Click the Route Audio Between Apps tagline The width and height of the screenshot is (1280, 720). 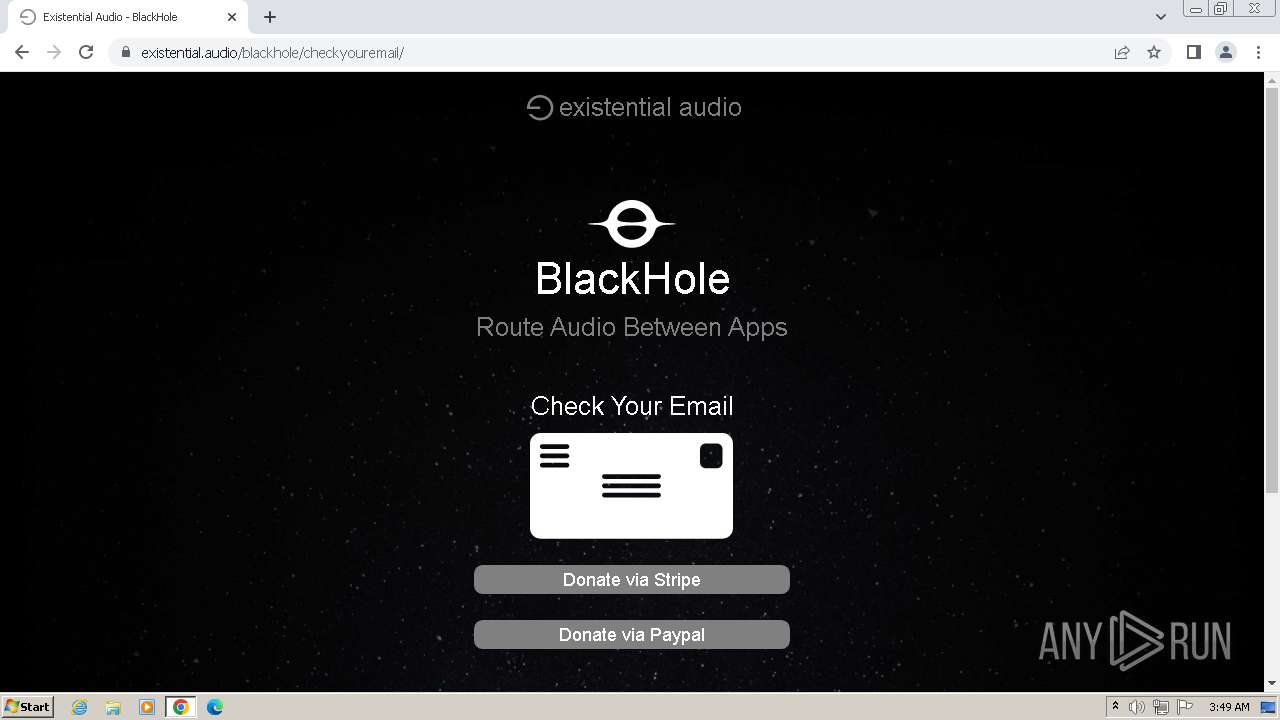(632, 327)
